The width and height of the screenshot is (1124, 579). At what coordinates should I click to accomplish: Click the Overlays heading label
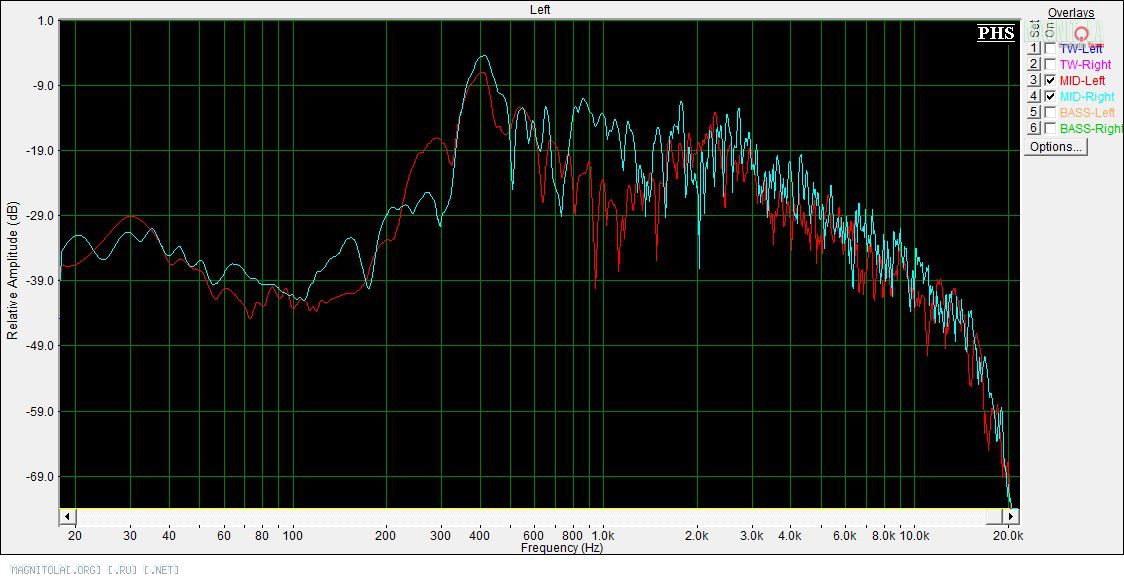pyautogui.click(x=1070, y=13)
